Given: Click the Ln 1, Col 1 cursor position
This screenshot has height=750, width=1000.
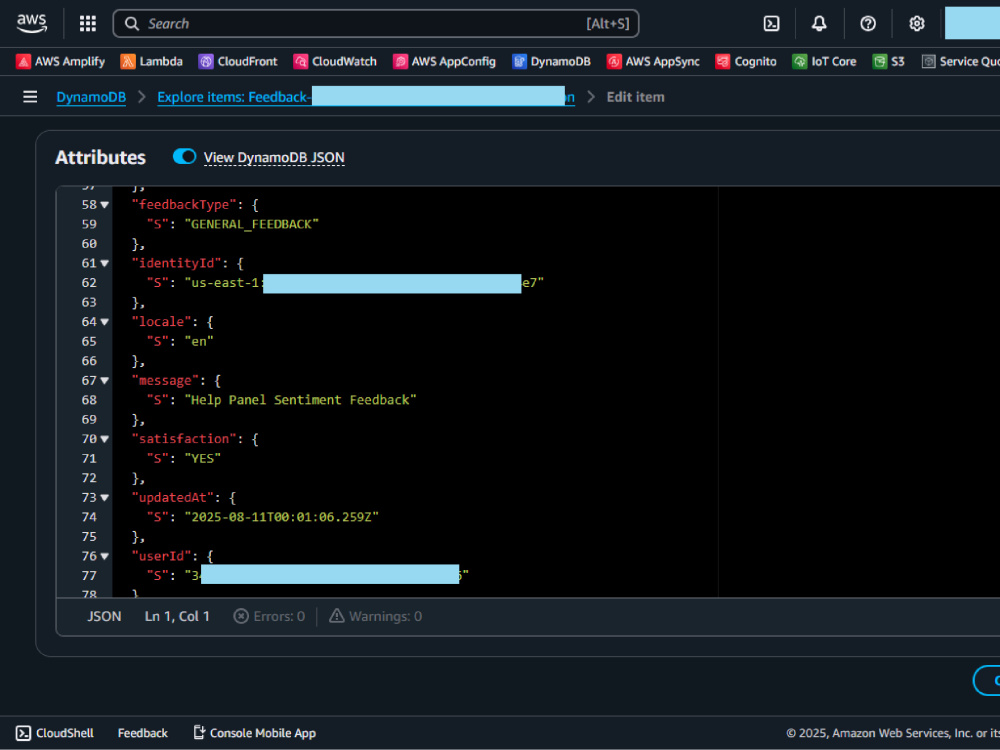Looking at the screenshot, I should (177, 616).
